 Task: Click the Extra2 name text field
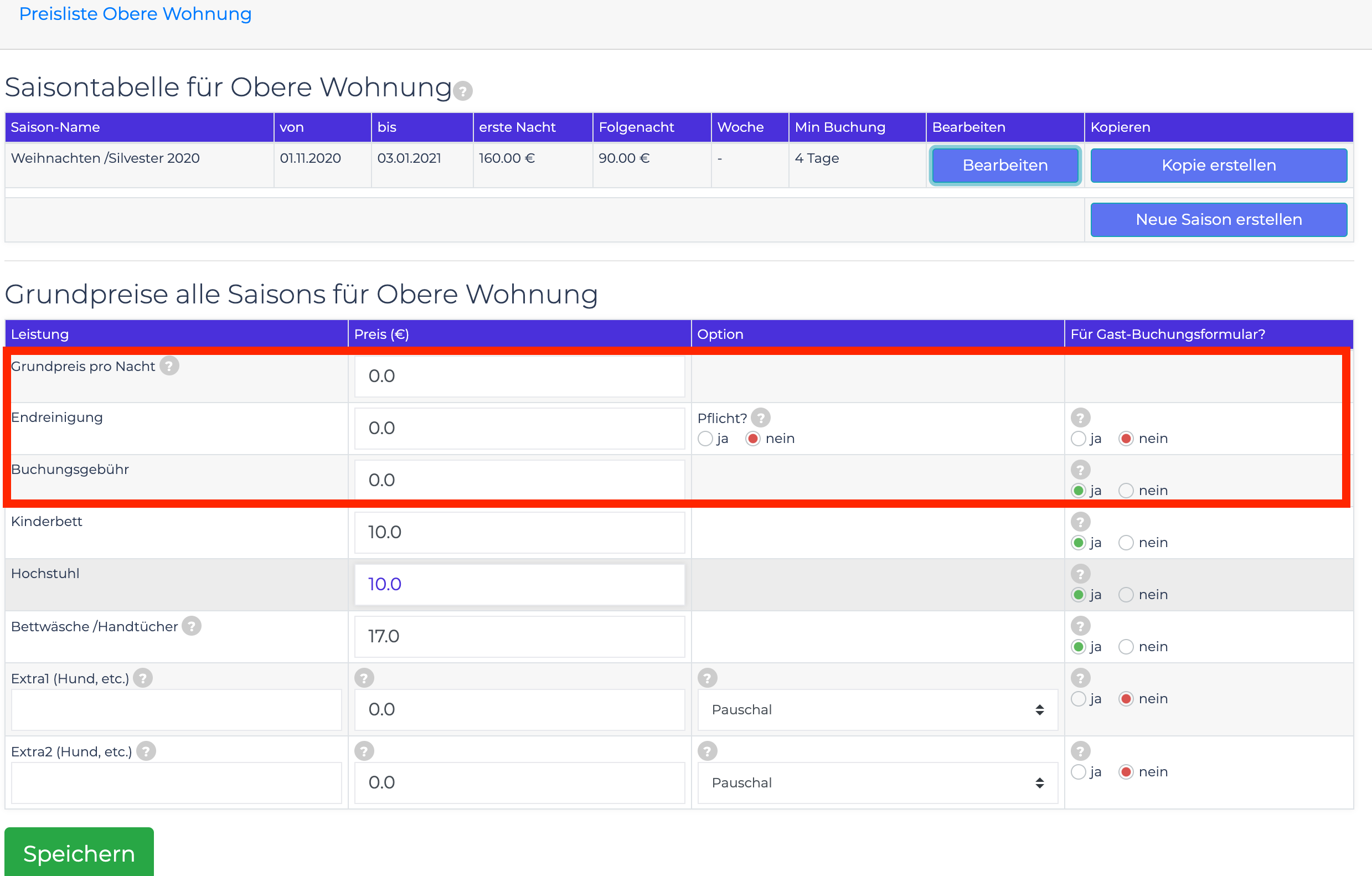[x=177, y=783]
